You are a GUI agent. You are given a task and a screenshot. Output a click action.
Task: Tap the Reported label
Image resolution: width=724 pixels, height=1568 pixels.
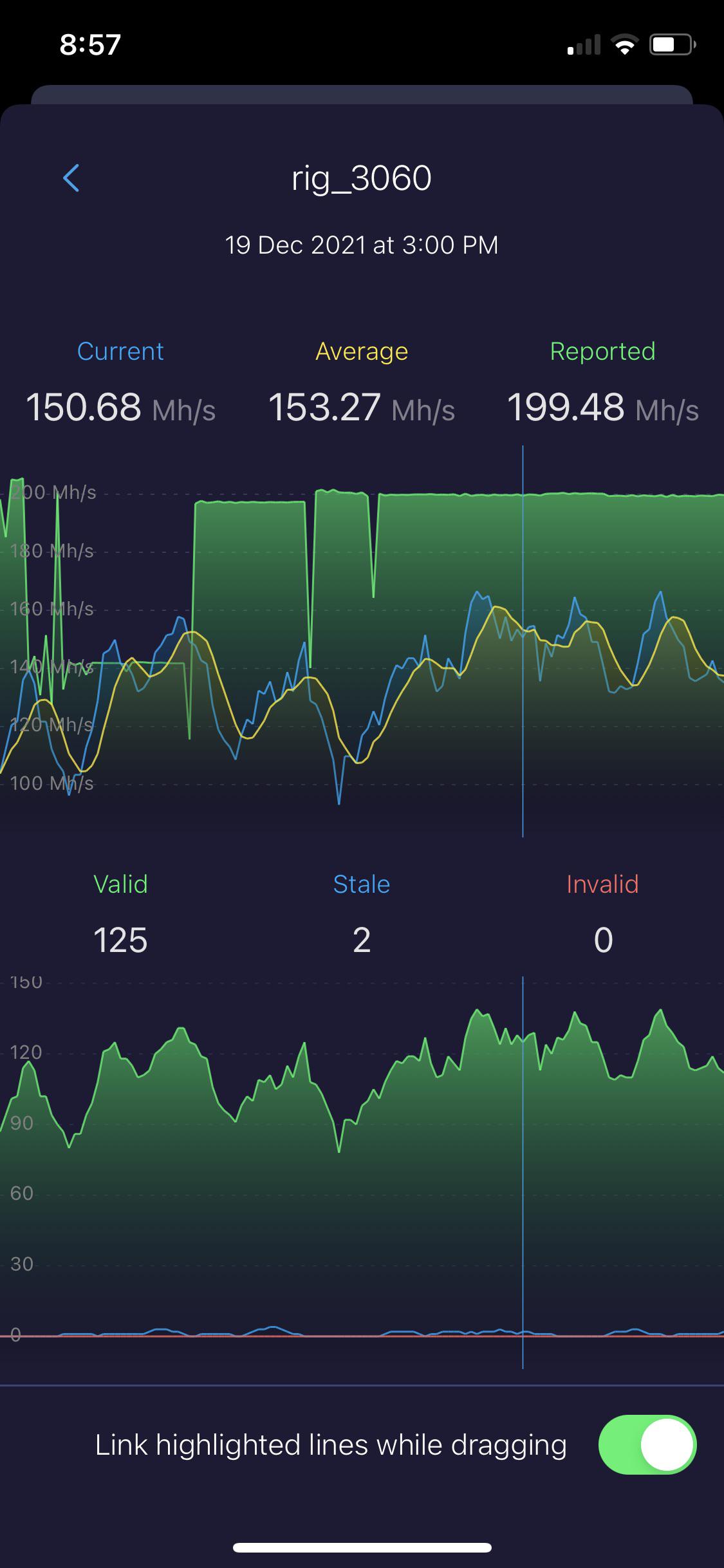pos(603,351)
